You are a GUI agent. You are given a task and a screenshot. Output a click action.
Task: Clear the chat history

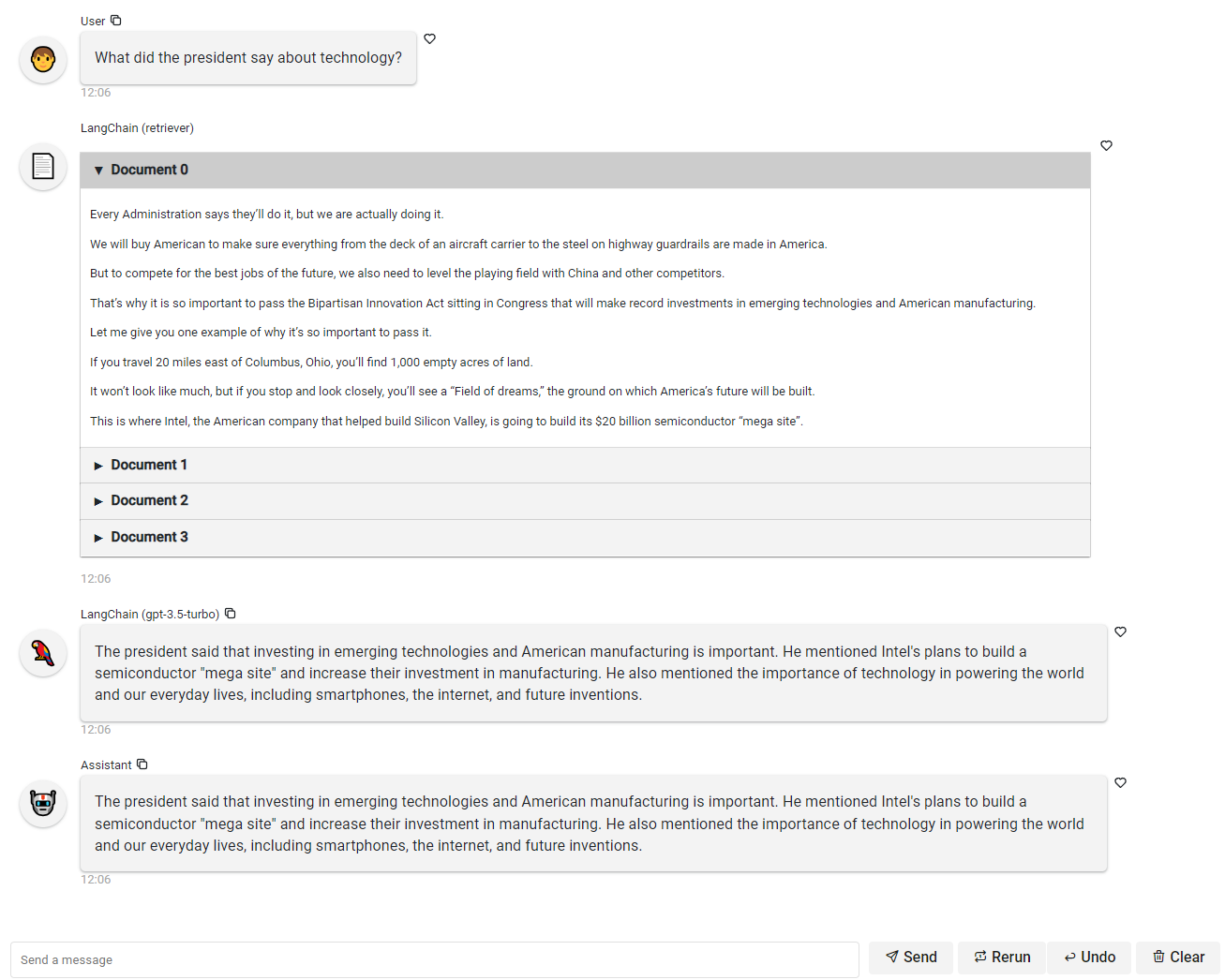click(1178, 958)
